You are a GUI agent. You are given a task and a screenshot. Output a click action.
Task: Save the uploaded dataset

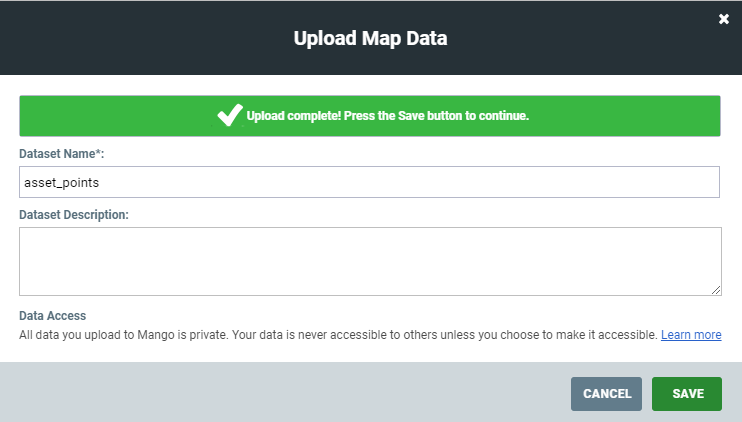click(687, 394)
